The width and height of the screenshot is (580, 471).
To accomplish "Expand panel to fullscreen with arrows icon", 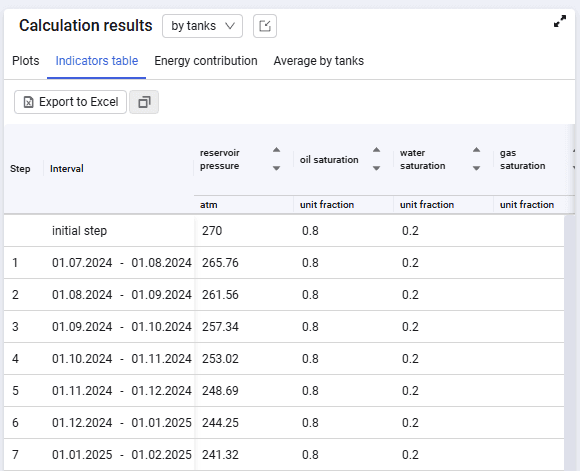I will 560,21.
